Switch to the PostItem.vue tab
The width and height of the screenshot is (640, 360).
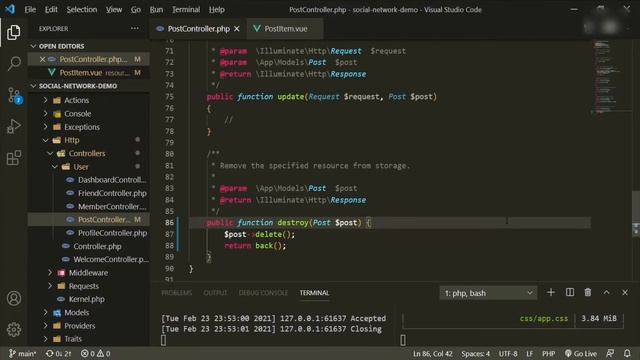click(285, 29)
